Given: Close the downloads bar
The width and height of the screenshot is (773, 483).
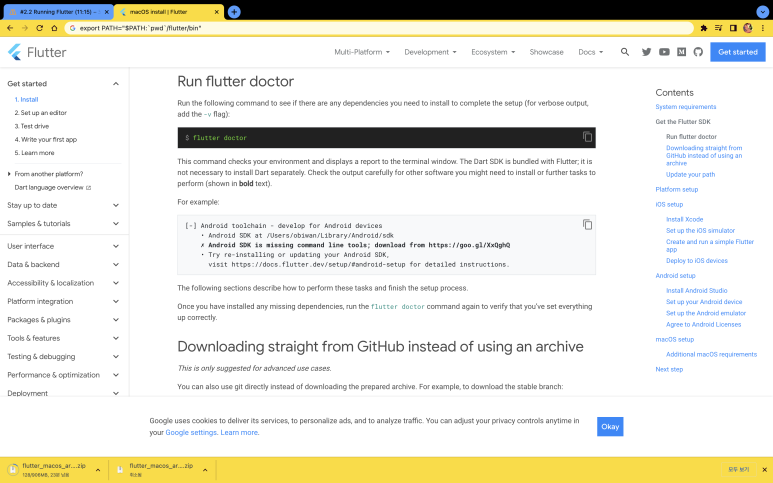Looking at the screenshot, I should (764, 470).
